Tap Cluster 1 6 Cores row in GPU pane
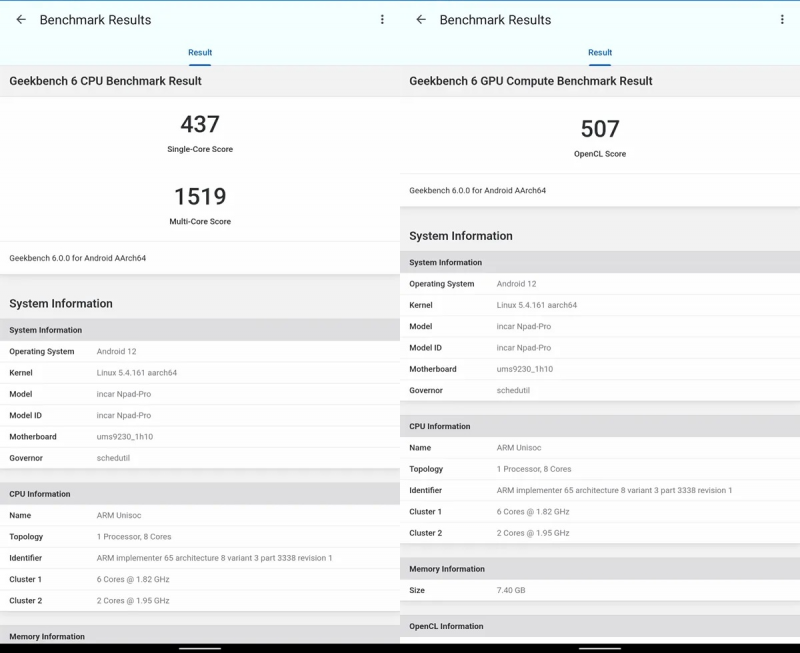Viewport: 800px width, 653px height. pyautogui.click(x=600, y=512)
